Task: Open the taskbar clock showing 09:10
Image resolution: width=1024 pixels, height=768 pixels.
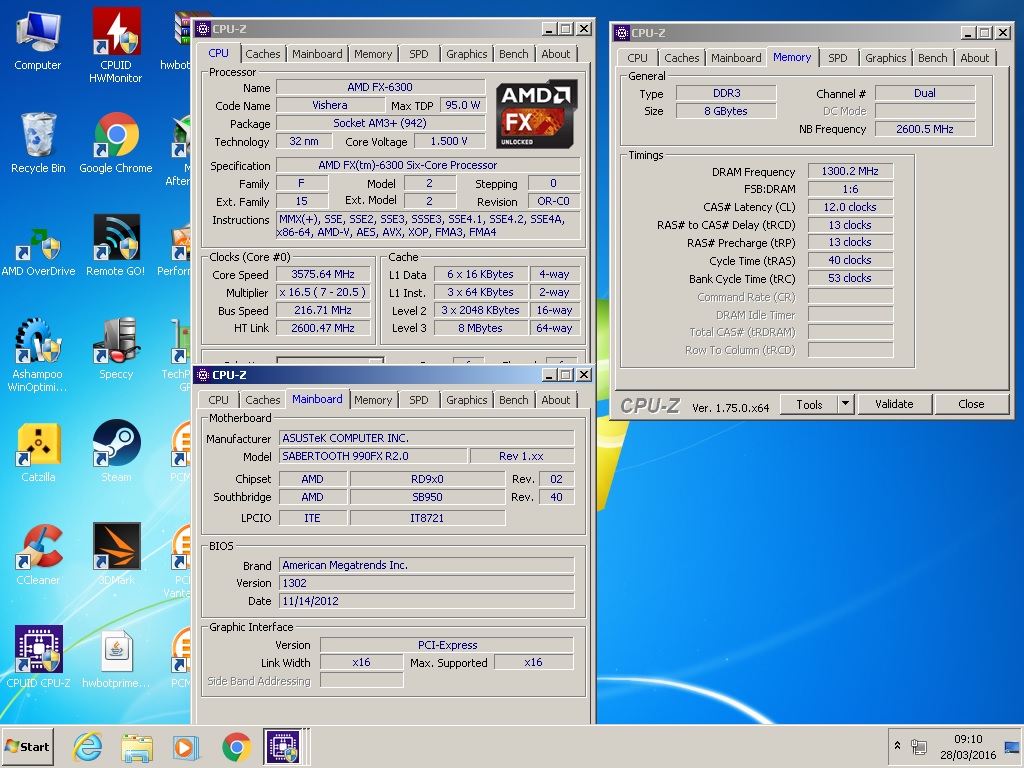Action: (968, 746)
